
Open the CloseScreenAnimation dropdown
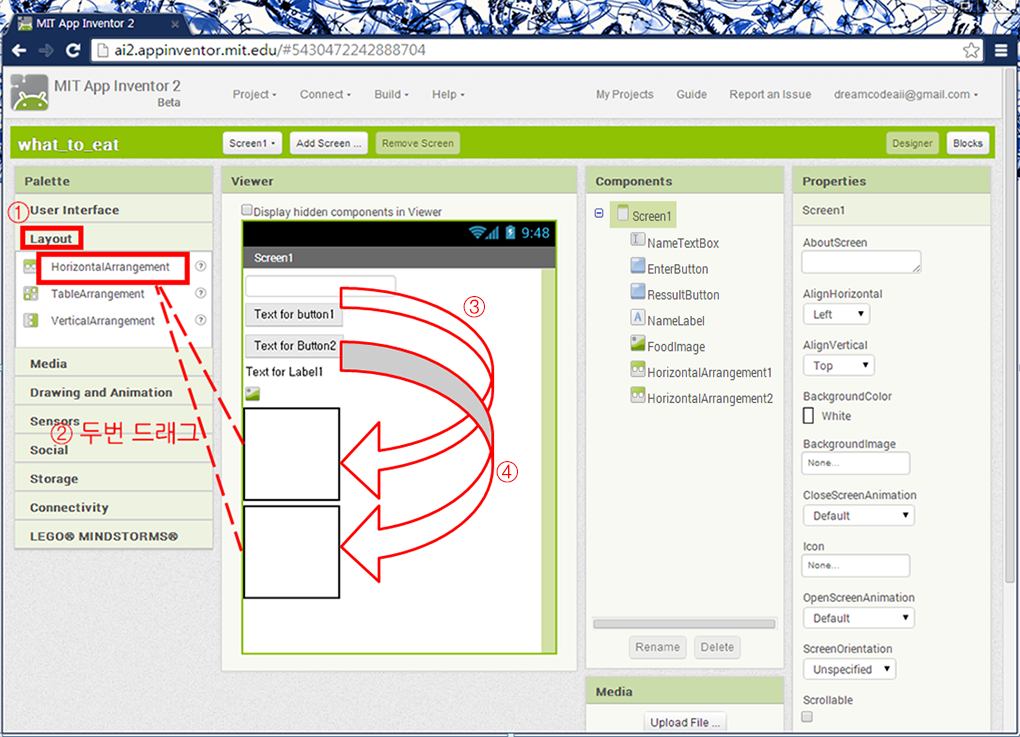[859, 516]
